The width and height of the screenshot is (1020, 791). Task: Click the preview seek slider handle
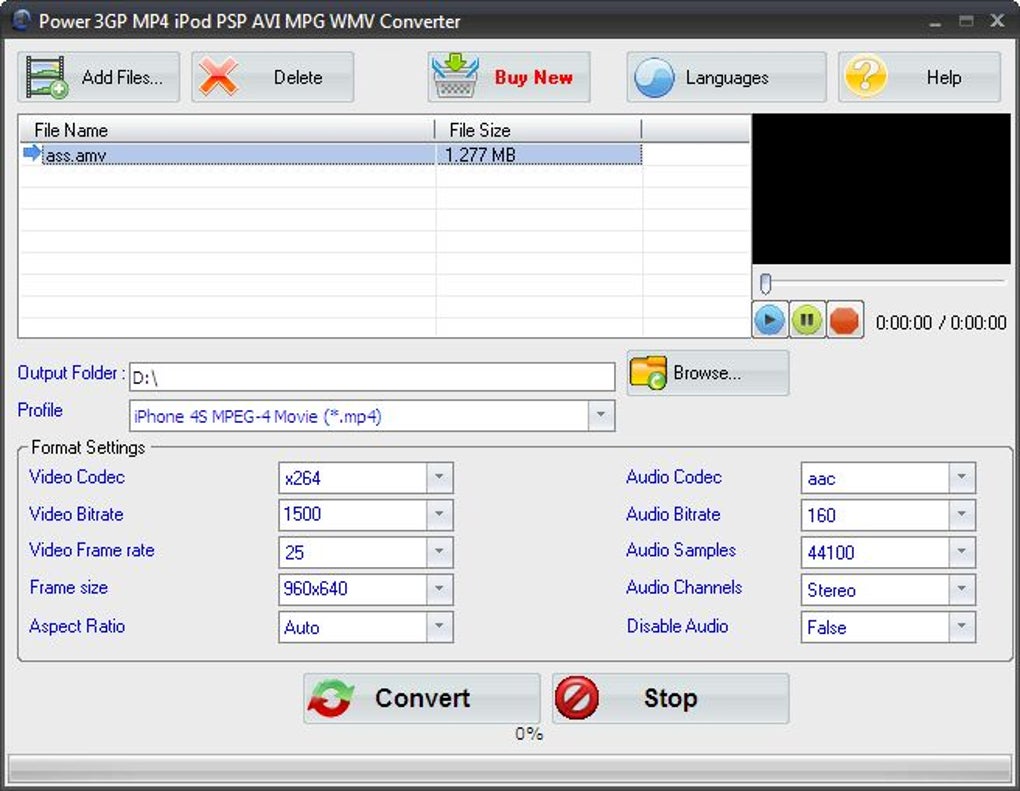[x=766, y=284]
